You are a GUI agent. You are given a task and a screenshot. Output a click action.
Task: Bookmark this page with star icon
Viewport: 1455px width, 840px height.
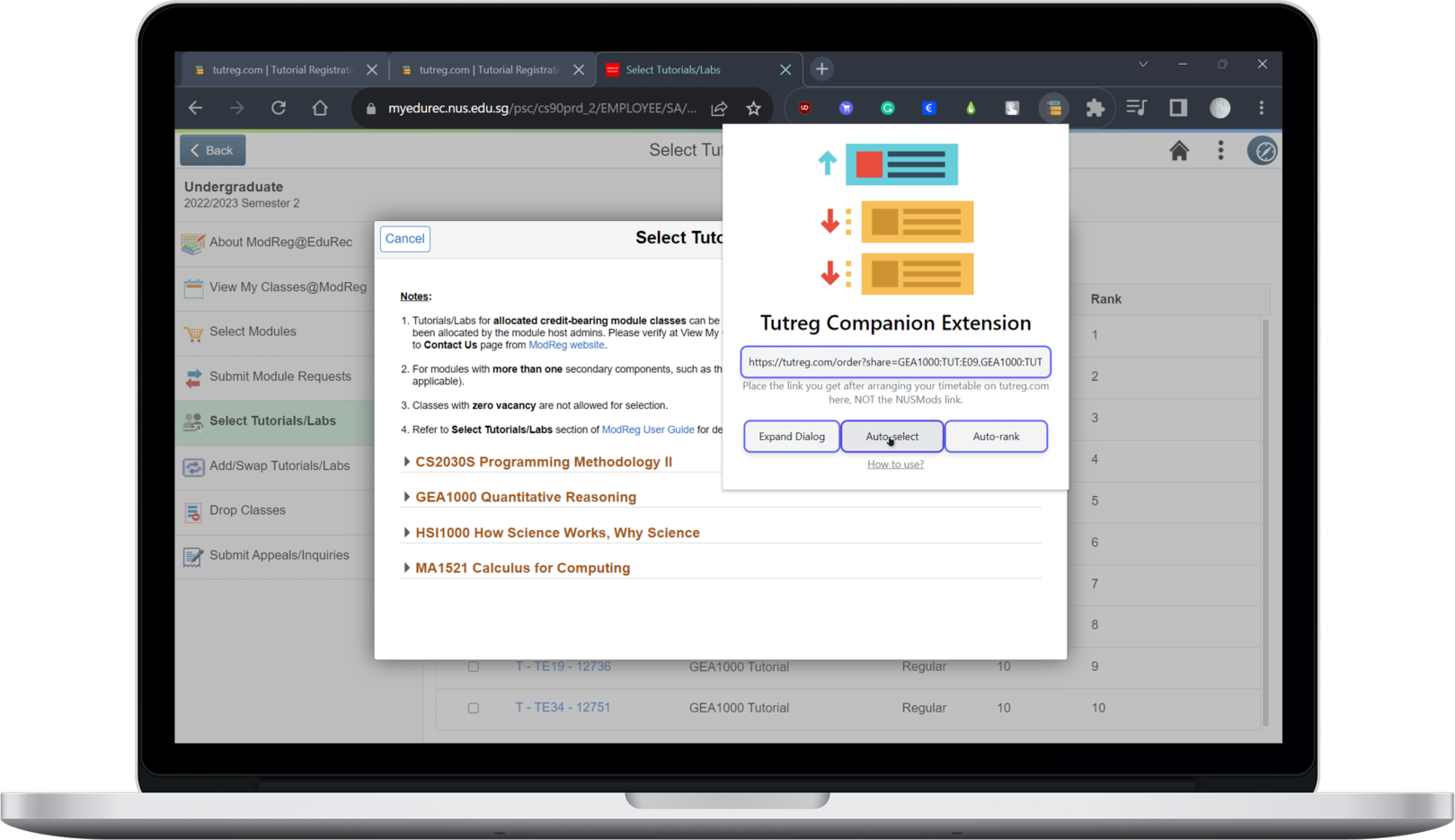[753, 108]
